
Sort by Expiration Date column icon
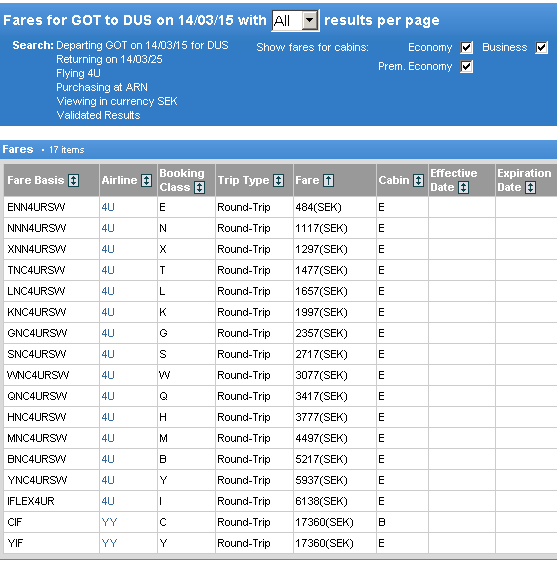tap(530, 187)
